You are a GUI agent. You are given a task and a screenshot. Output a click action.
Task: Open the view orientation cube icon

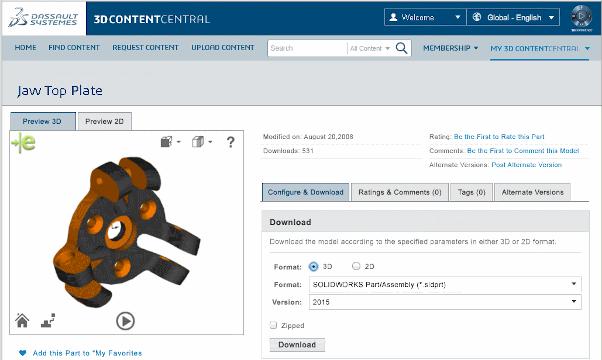[x=198, y=142]
